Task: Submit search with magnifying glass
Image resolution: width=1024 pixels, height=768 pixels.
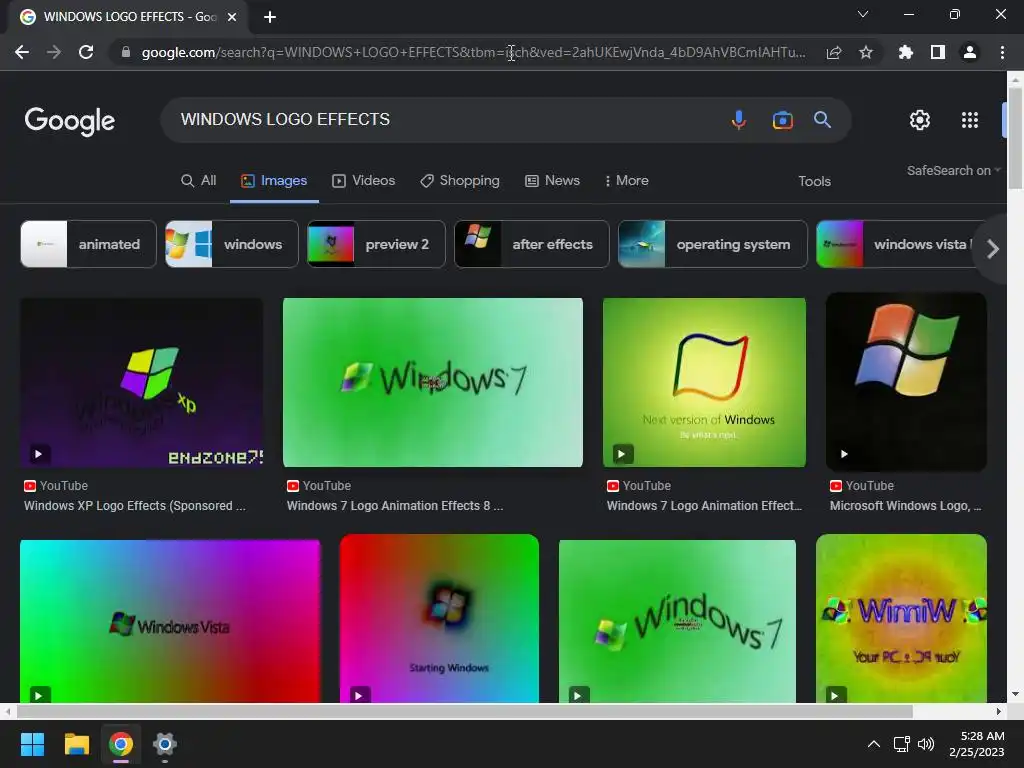Action: [x=822, y=120]
